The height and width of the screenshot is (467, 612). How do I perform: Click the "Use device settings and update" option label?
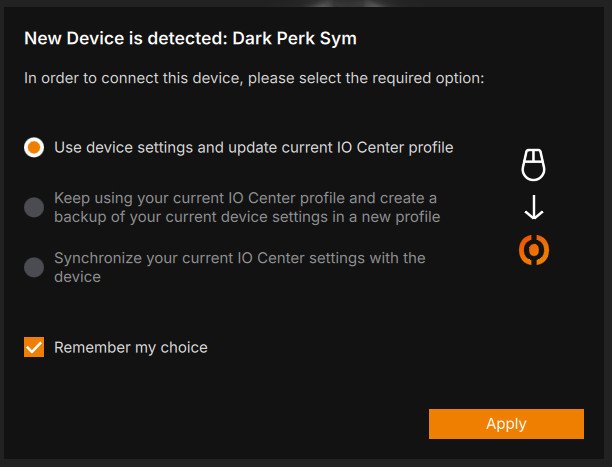tap(253, 147)
